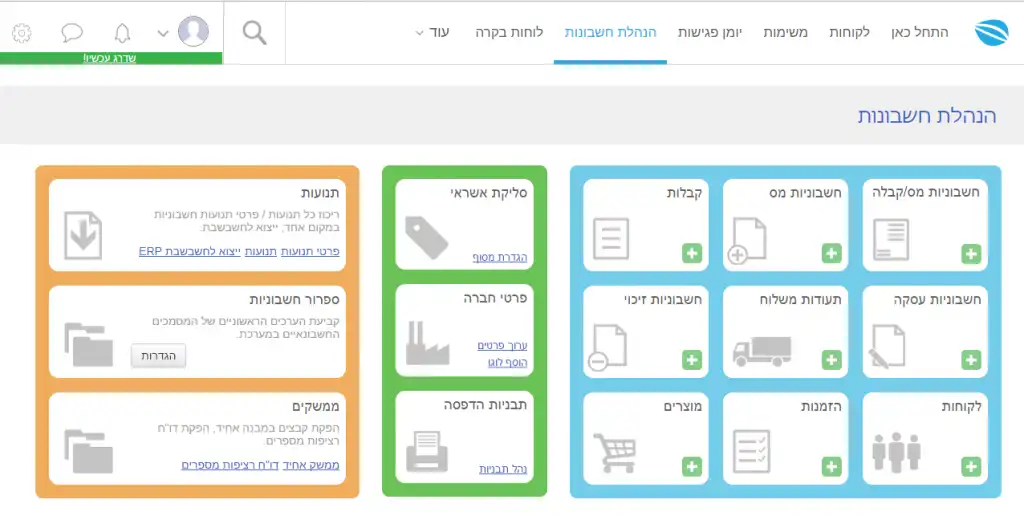Add new הזמנות using green plus
Image resolution: width=1024 pixels, height=516 pixels.
(x=832, y=467)
